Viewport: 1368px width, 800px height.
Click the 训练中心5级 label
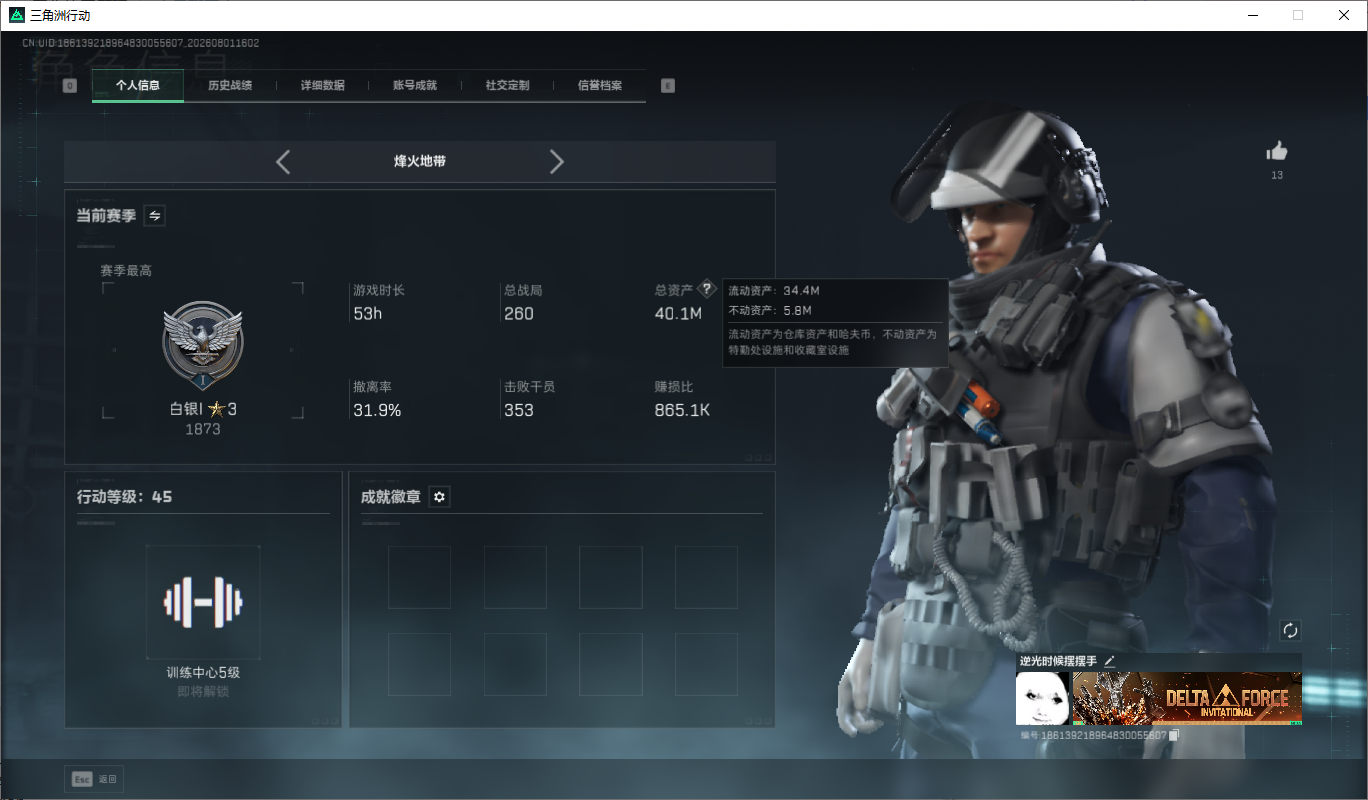point(203,673)
